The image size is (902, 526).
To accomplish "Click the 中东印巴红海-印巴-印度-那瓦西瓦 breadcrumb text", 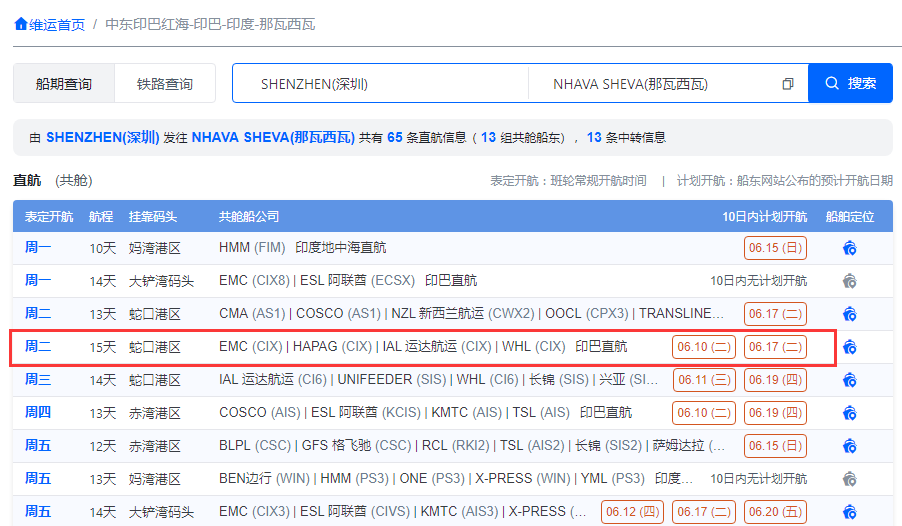I will pos(211,25).
